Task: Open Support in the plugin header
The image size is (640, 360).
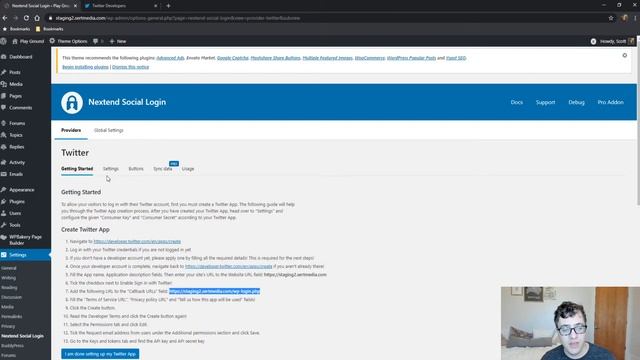Action: point(545,102)
